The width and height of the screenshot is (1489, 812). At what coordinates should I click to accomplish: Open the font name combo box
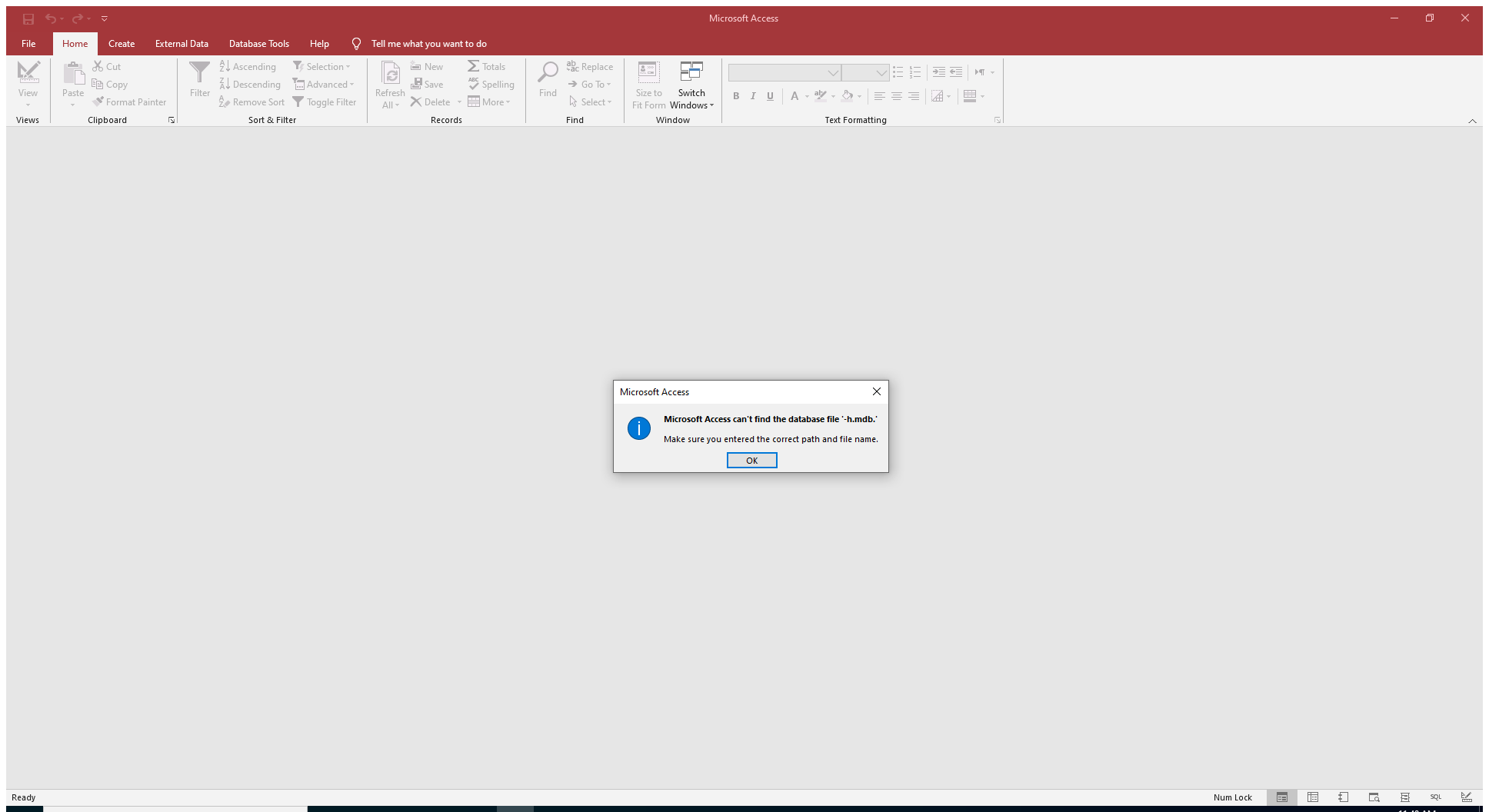784,72
